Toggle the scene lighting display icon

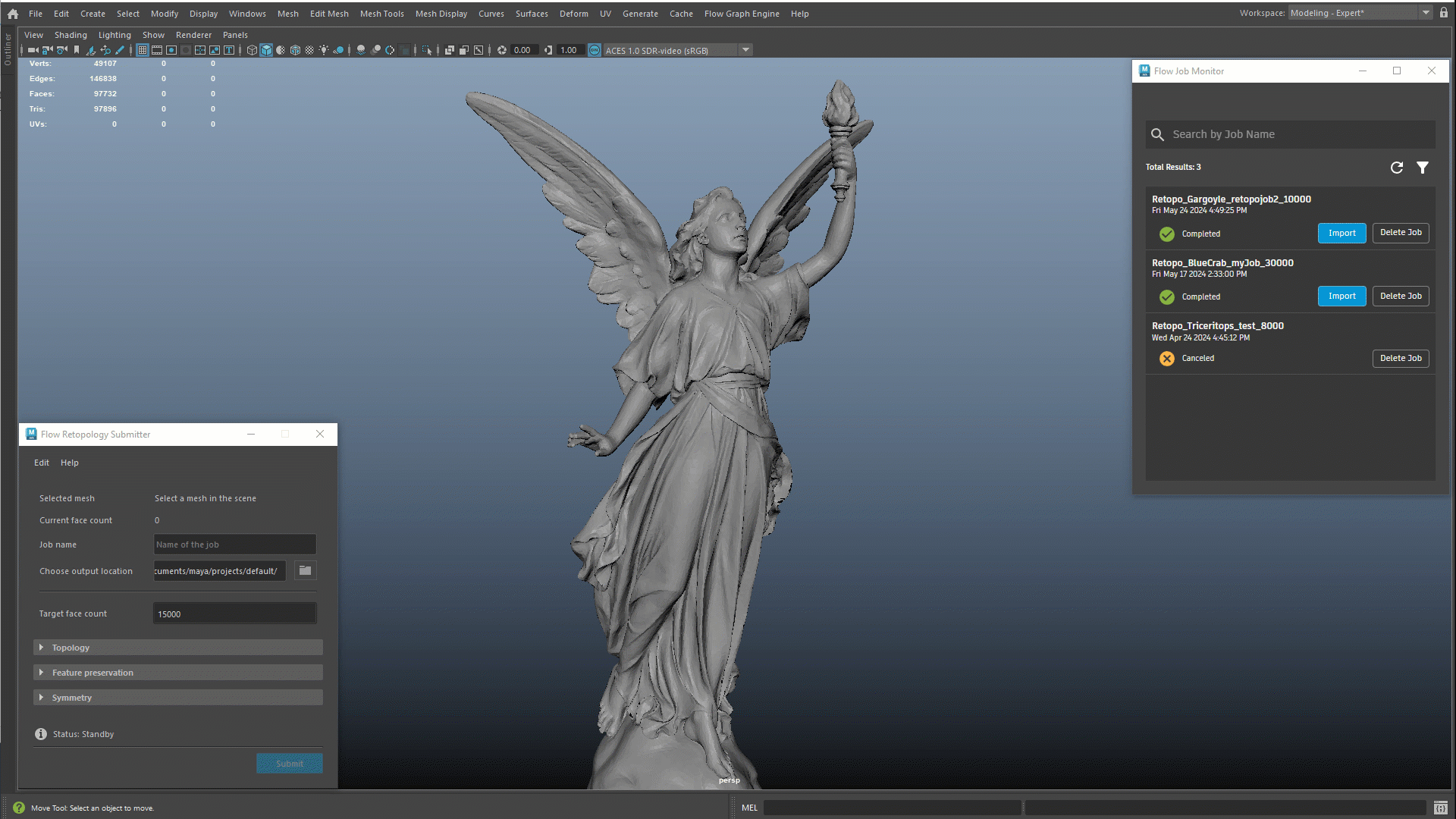pyautogui.click(x=324, y=50)
